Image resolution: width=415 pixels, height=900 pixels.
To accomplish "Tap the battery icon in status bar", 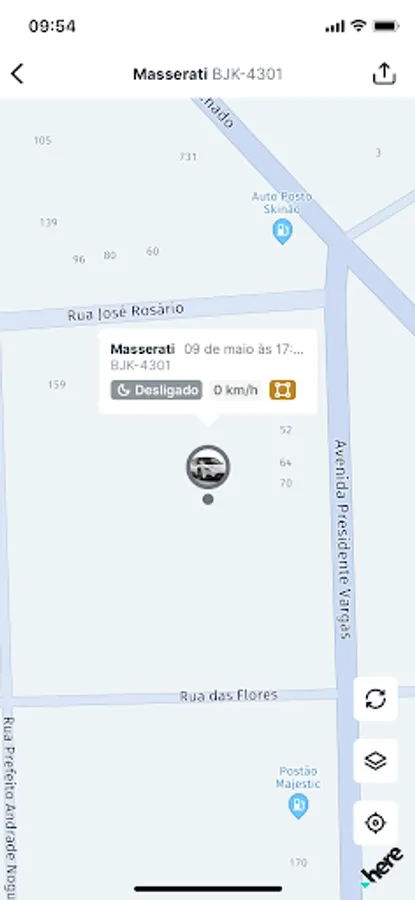I will tap(385, 26).
